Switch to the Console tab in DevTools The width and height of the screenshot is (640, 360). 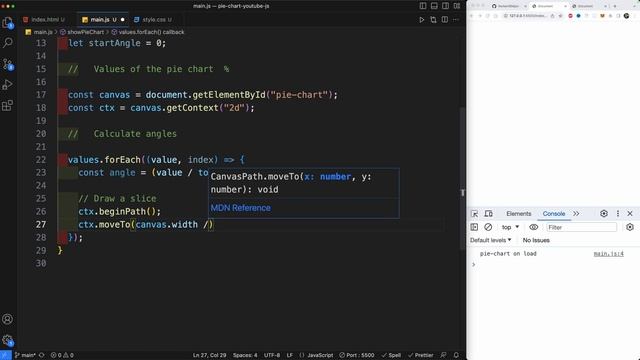[554, 213]
